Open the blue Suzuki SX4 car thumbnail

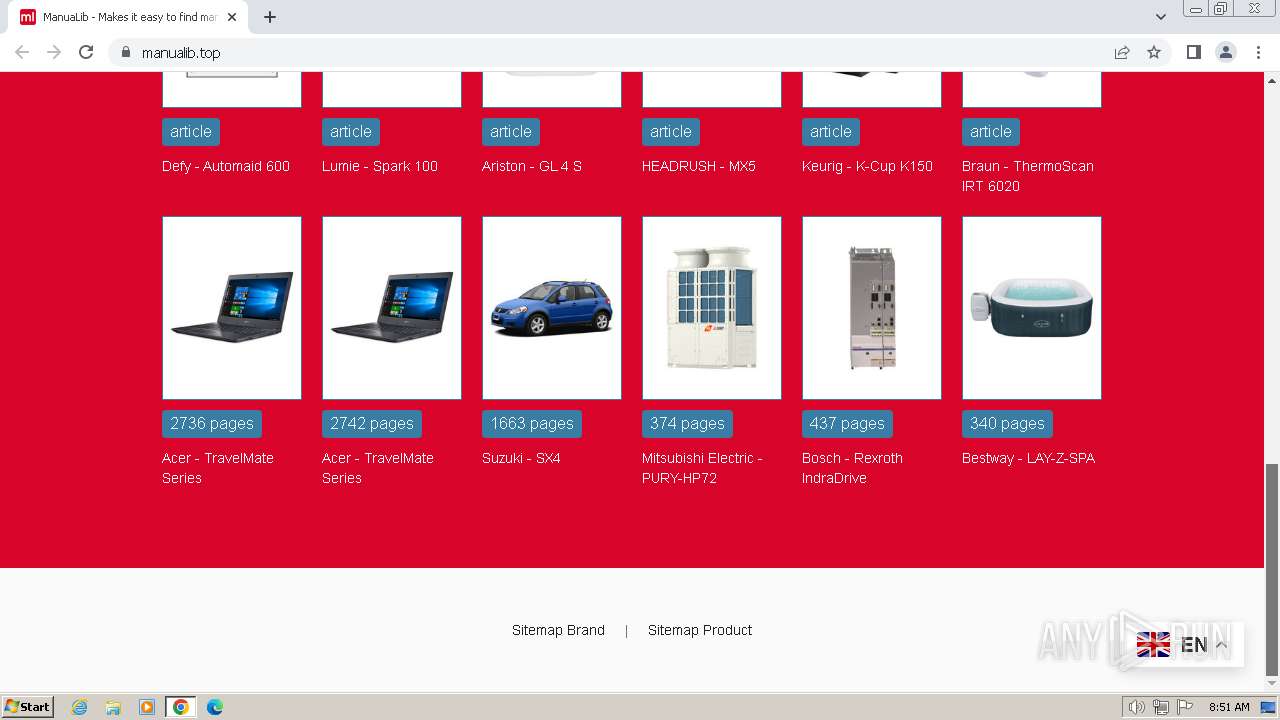552,308
